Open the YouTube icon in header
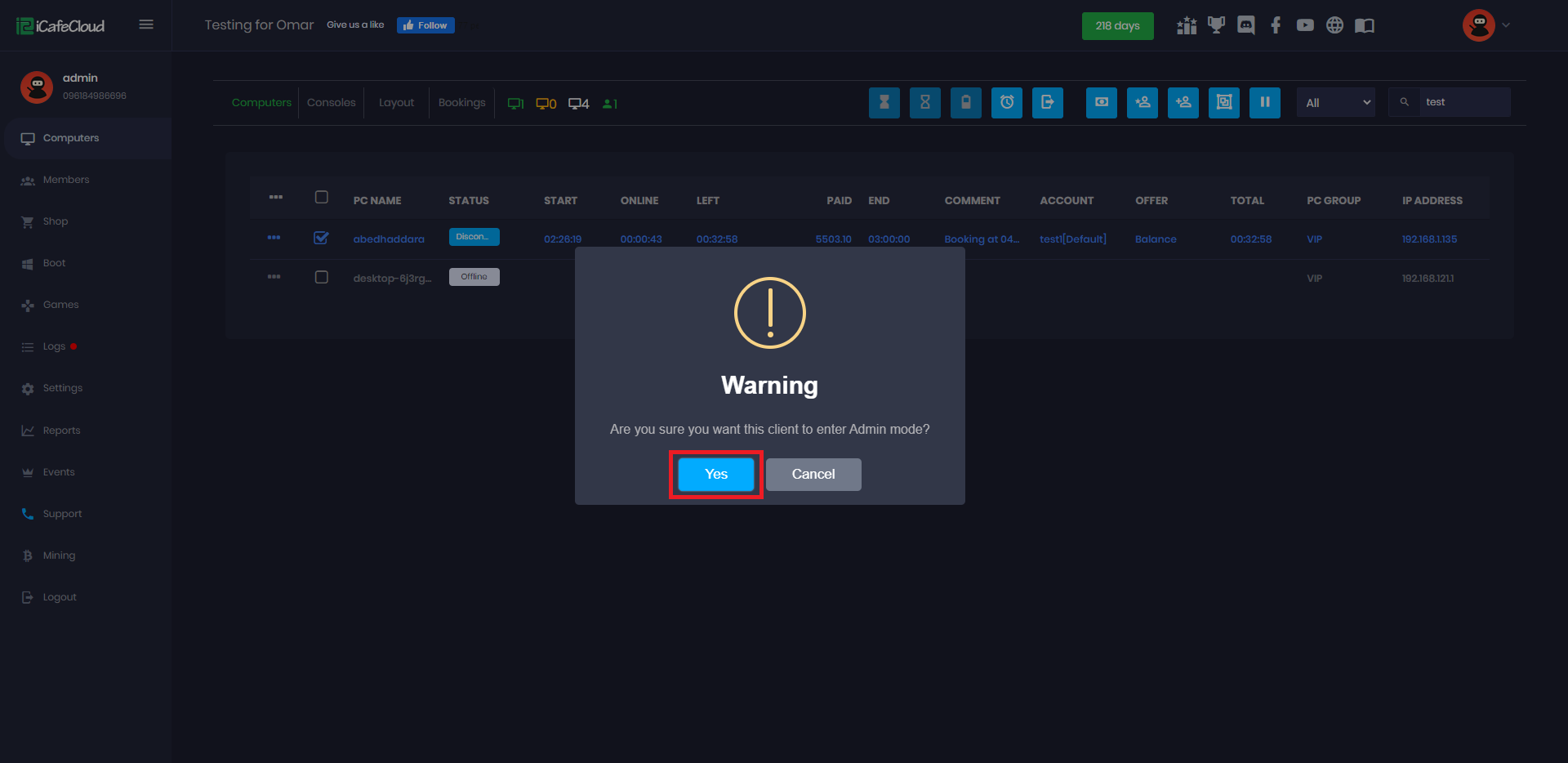Image resolution: width=1568 pixels, height=763 pixels. tap(1305, 25)
